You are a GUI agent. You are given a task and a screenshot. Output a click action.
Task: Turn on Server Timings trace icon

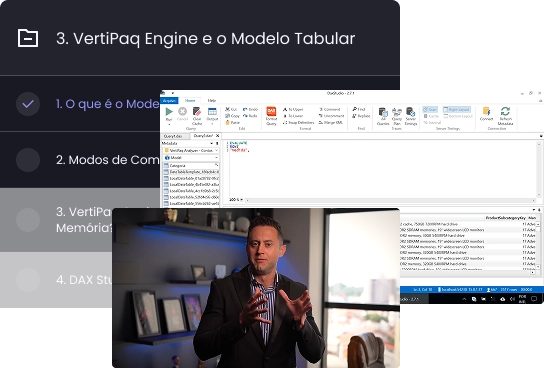point(410,112)
